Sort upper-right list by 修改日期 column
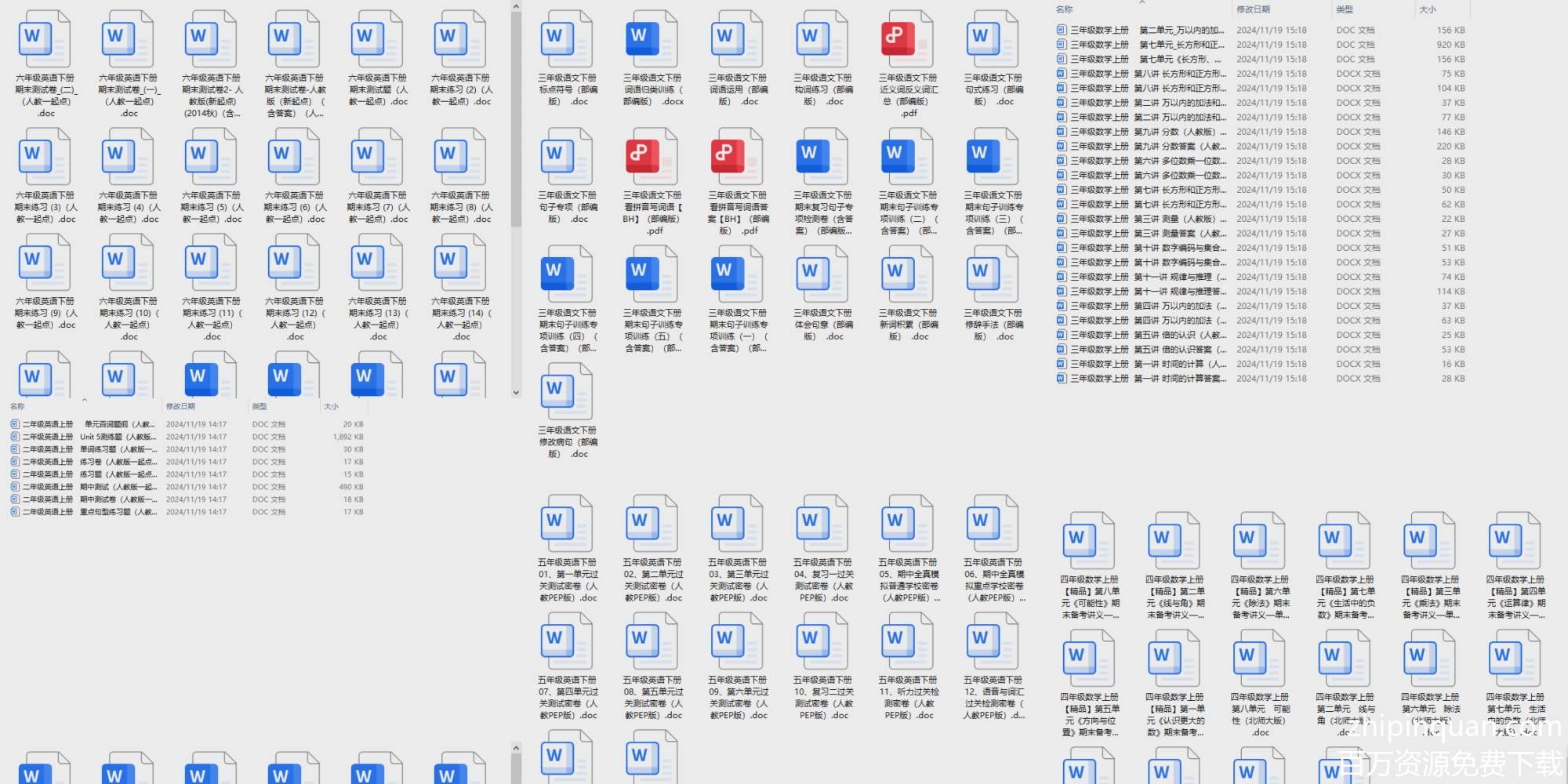 1253,9
